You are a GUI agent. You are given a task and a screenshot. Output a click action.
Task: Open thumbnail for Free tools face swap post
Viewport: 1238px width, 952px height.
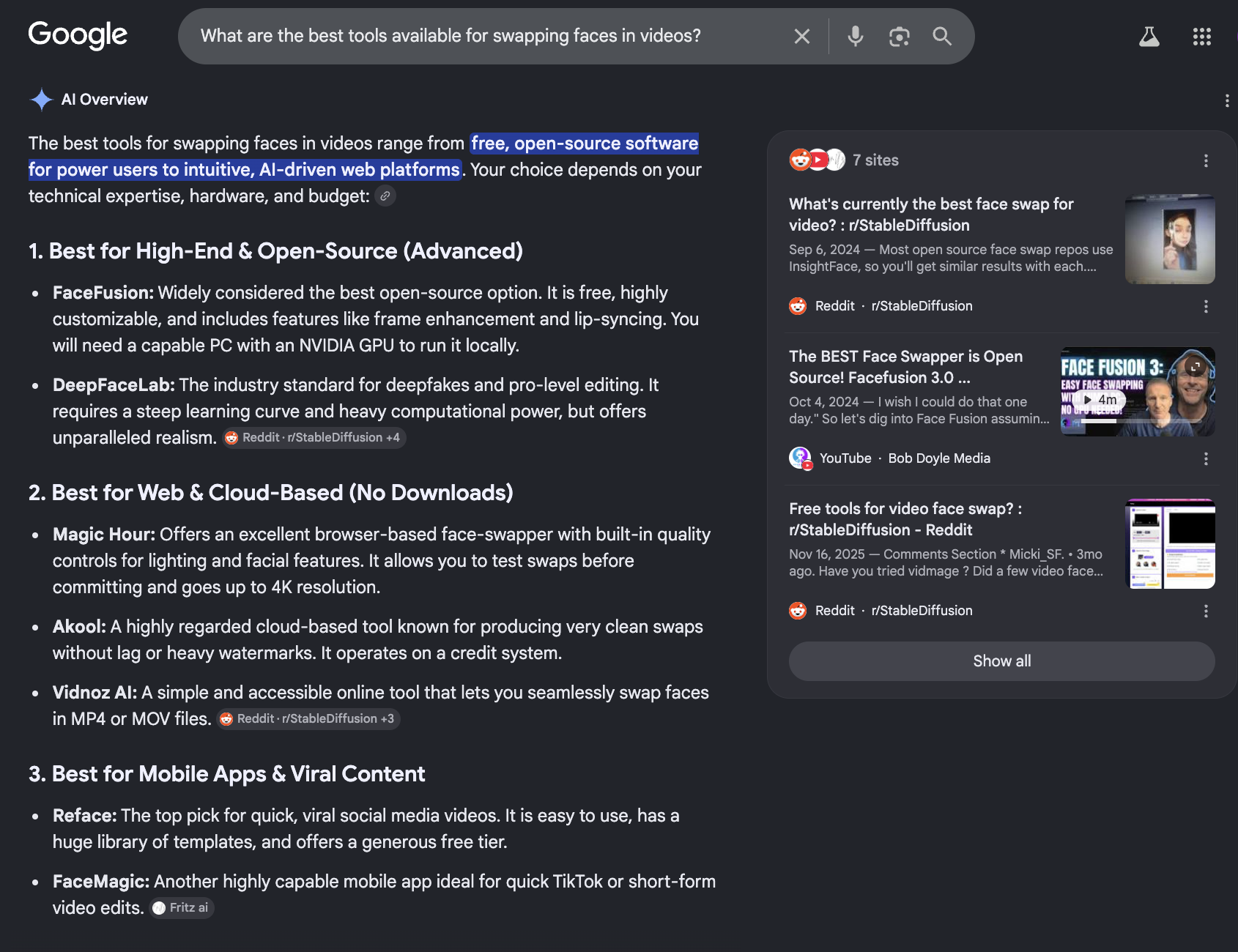(x=1170, y=543)
